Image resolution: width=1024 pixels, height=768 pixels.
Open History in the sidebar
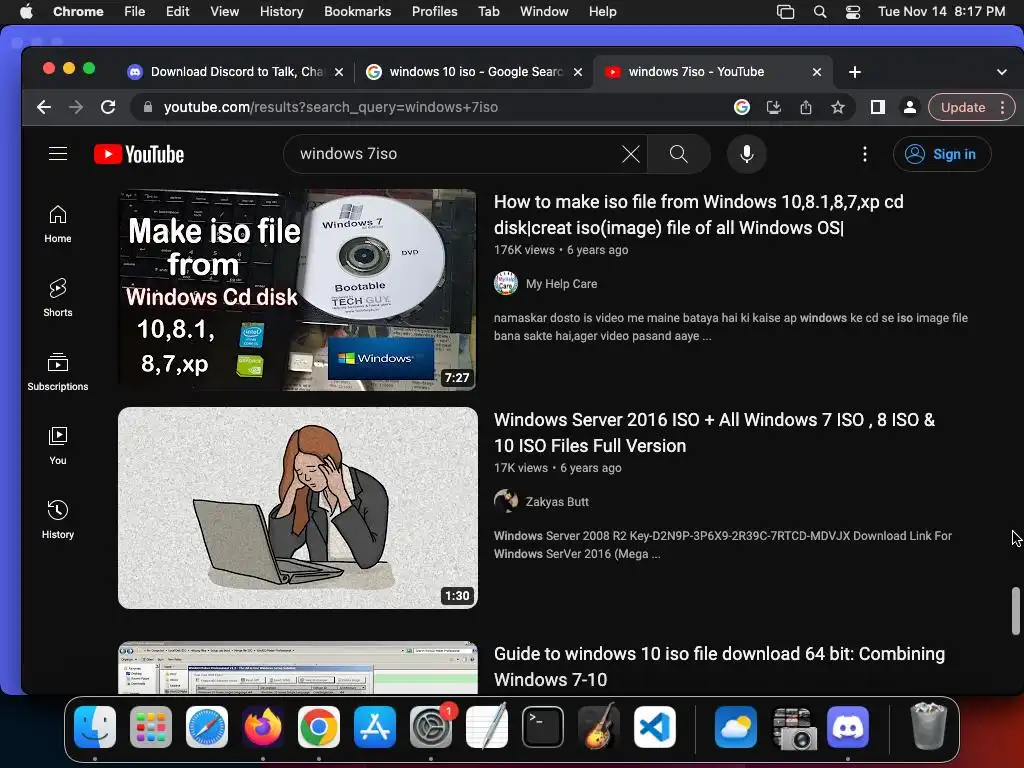pos(57,519)
